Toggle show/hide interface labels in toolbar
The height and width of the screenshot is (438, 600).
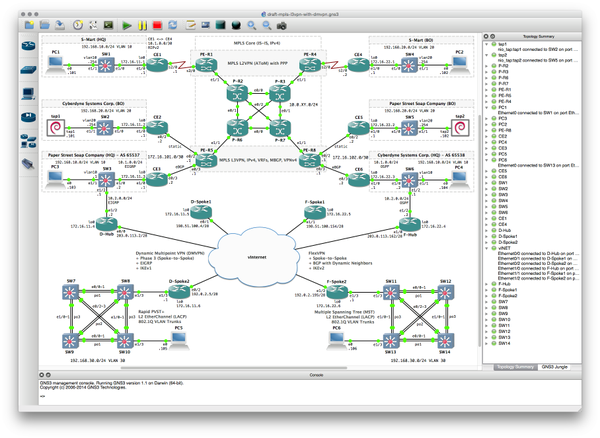pos(94,25)
